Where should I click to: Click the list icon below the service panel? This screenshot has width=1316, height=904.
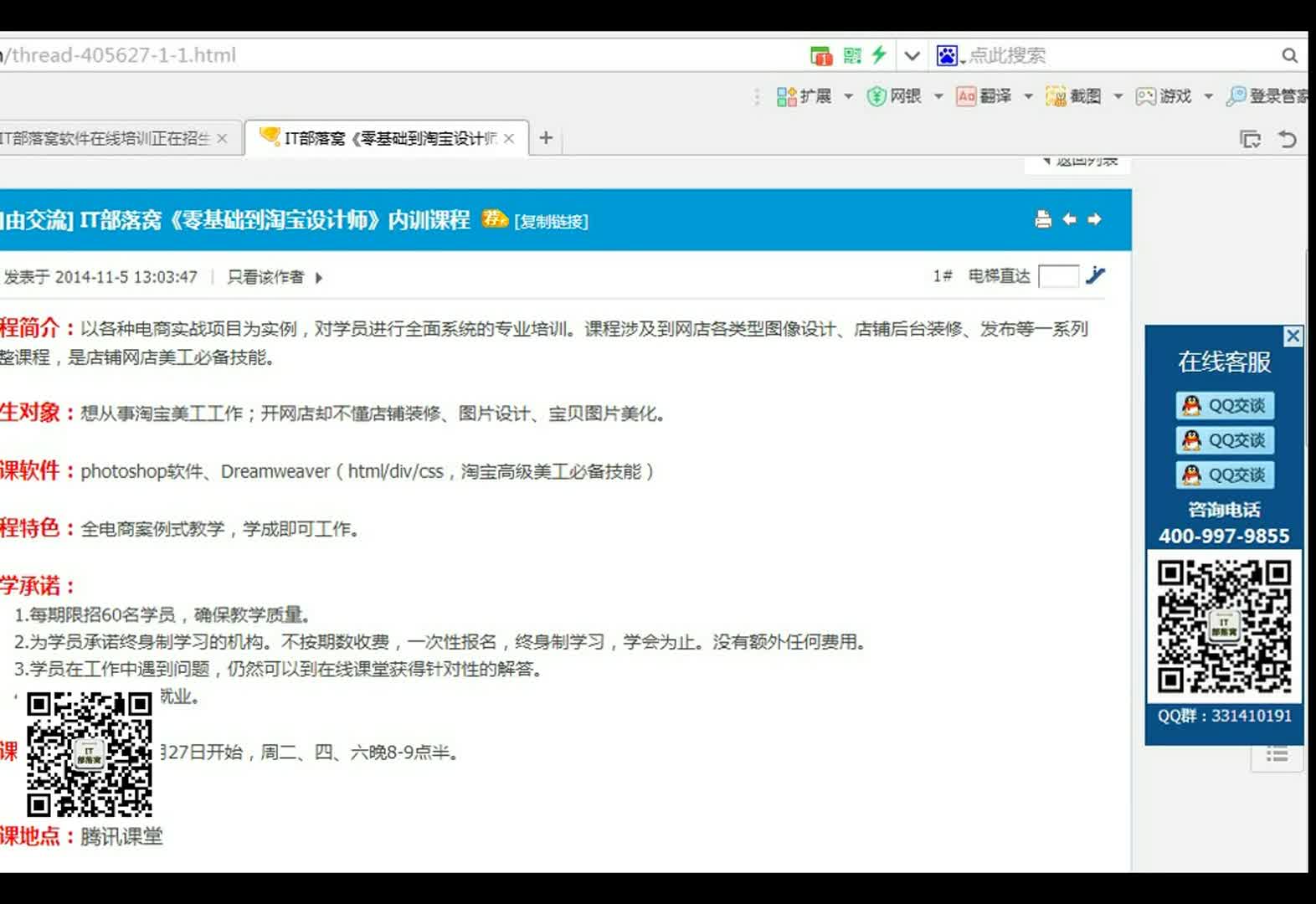tap(1277, 754)
